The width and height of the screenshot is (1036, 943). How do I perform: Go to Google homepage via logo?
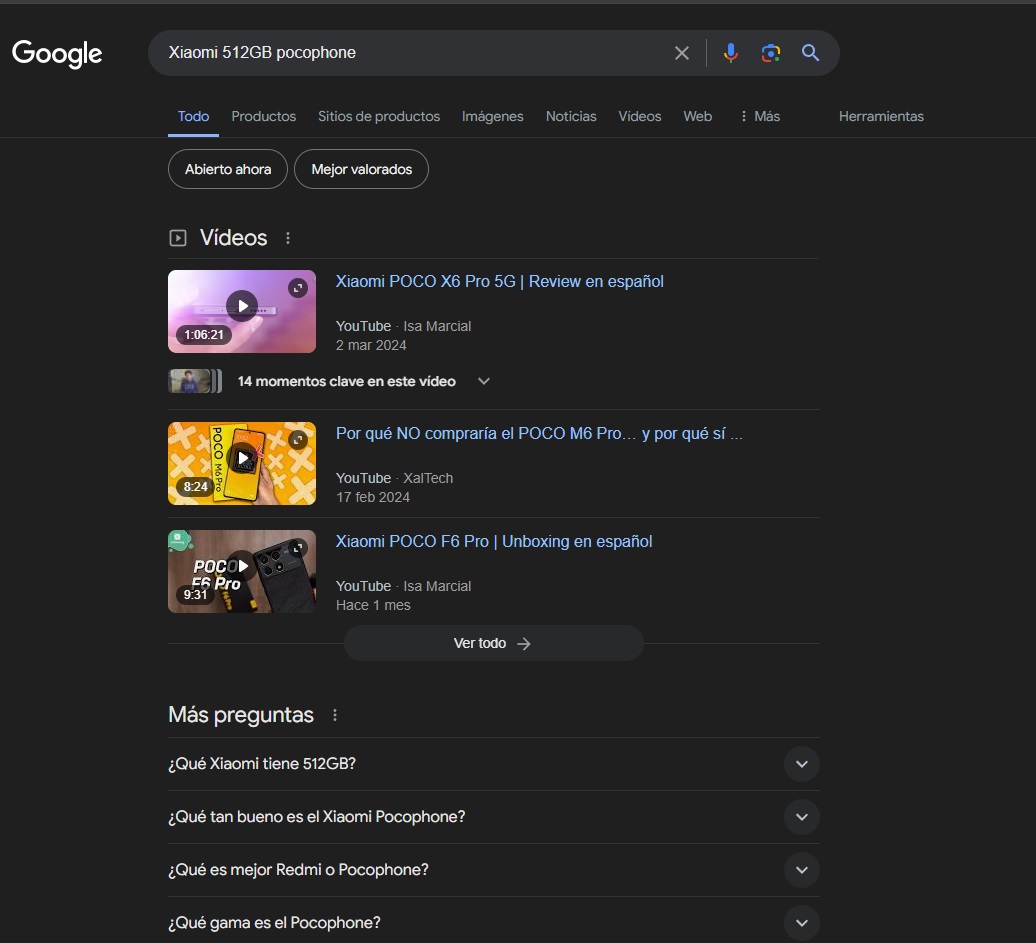(57, 53)
